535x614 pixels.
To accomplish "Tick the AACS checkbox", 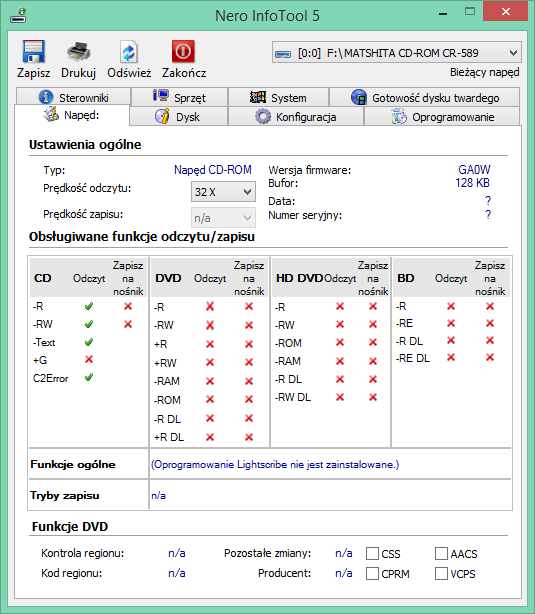I will pos(441,554).
